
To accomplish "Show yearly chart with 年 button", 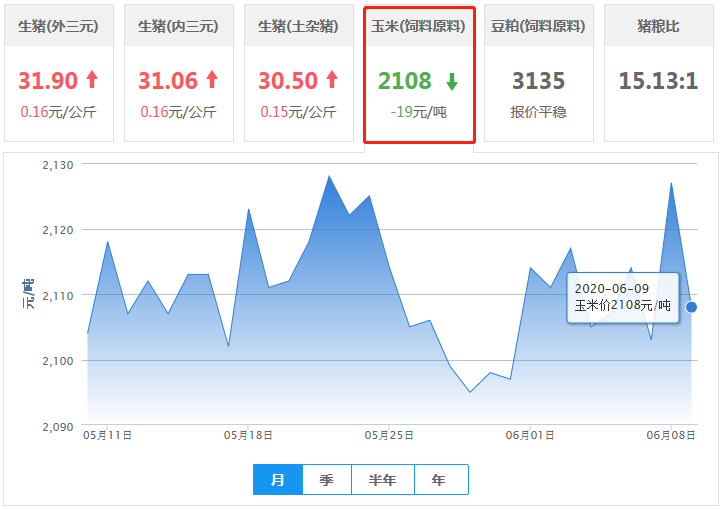I will point(440,480).
